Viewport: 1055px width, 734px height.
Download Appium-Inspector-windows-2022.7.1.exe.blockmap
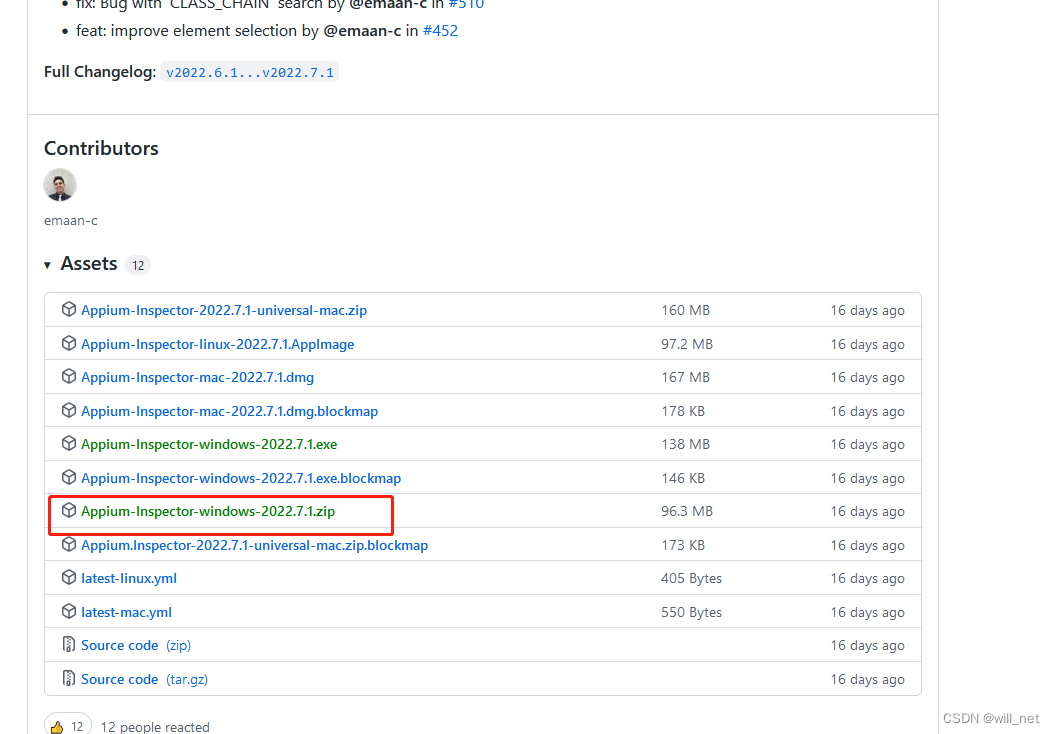point(241,478)
